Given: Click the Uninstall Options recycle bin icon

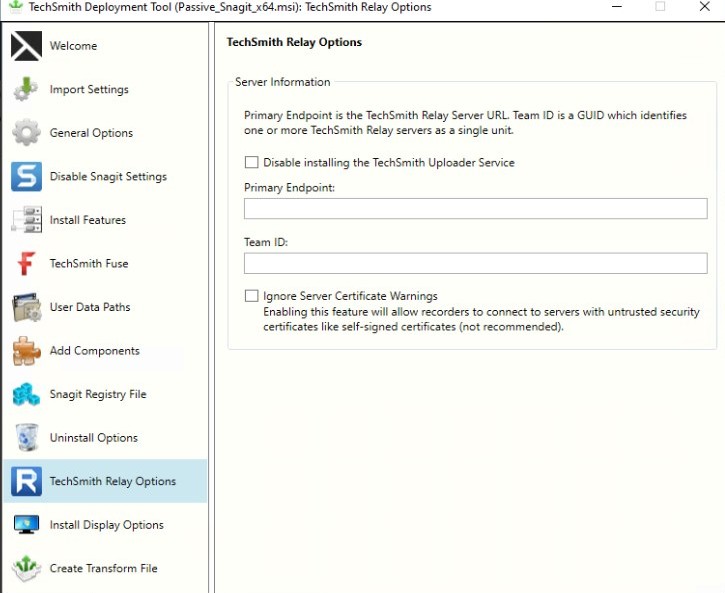Looking at the screenshot, I should coord(26,437).
